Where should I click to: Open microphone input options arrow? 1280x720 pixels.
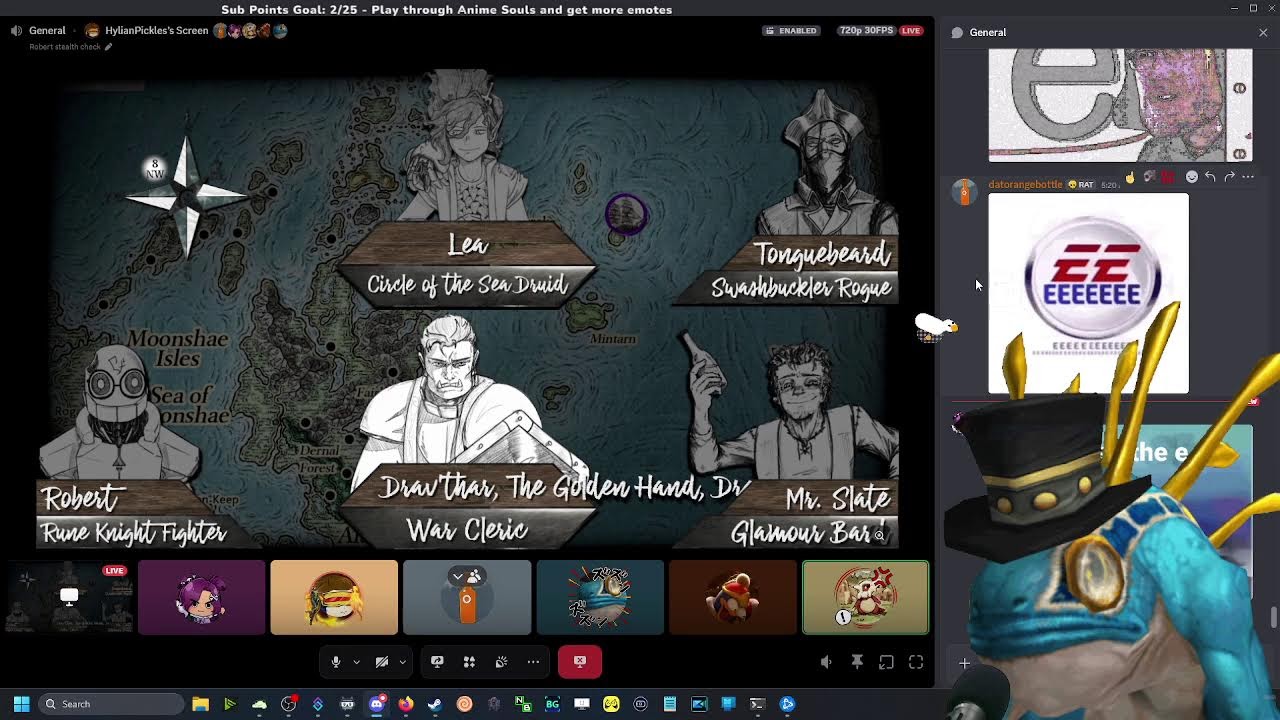point(356,662)
